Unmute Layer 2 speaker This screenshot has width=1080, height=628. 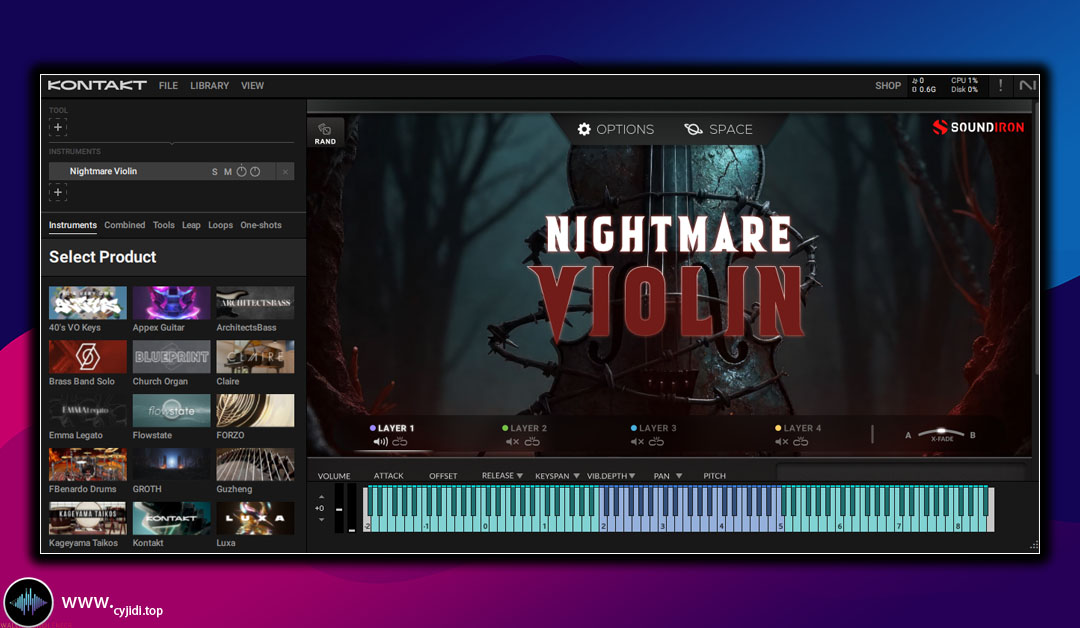tap(512, 441)
